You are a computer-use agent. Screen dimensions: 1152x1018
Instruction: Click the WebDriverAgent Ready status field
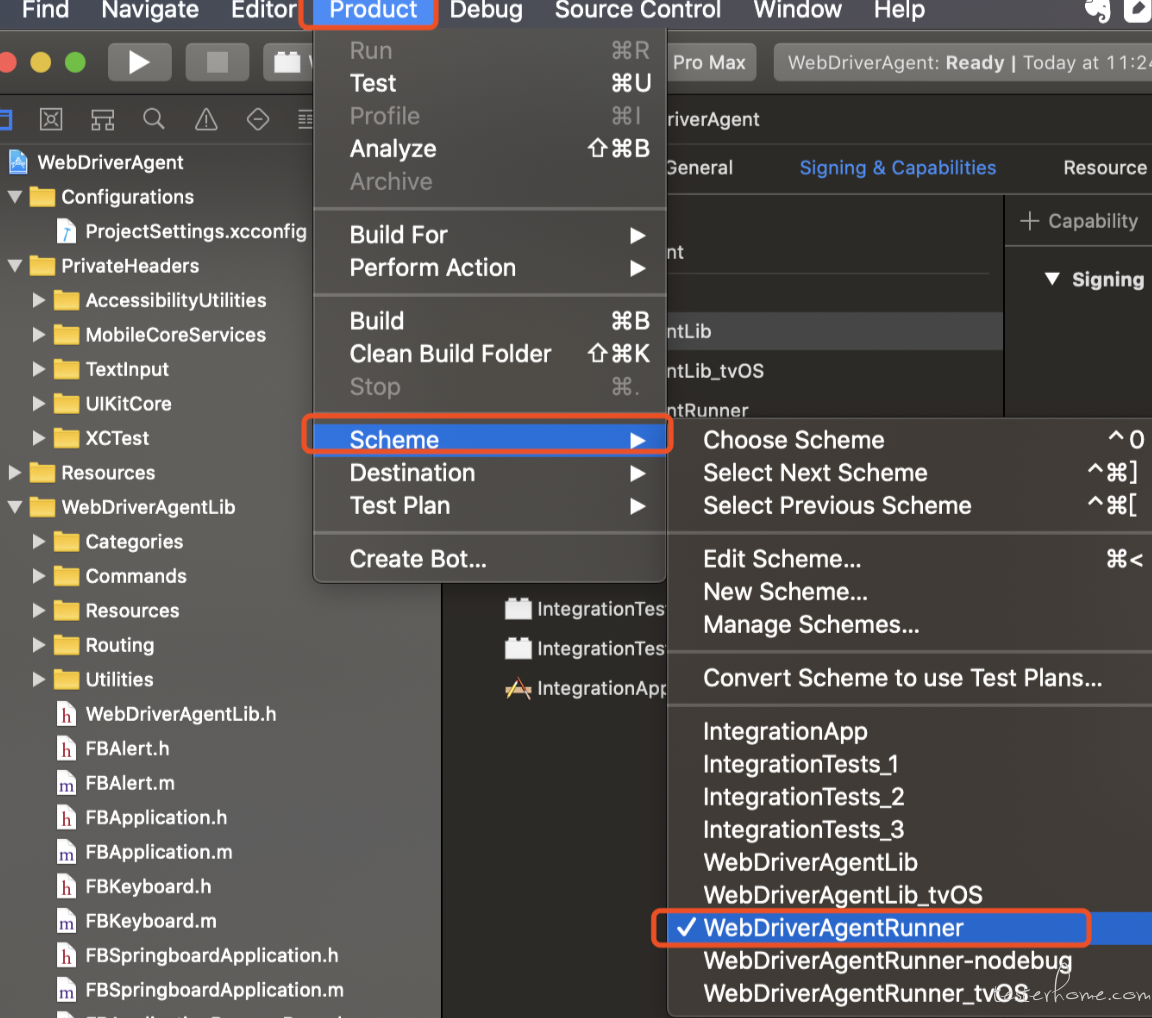coord(963,62)
